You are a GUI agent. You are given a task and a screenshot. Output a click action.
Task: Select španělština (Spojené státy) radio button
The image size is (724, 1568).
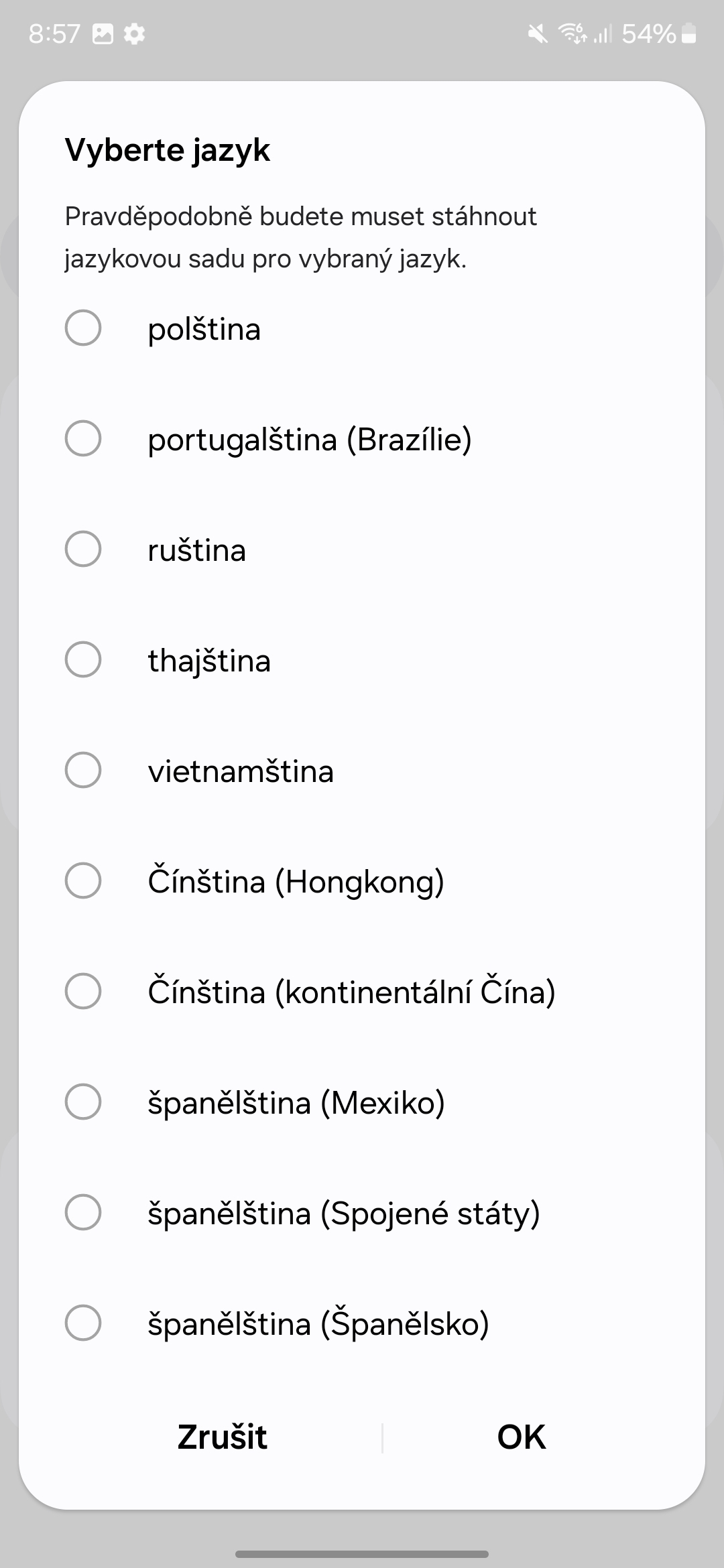pos(83,1212)
